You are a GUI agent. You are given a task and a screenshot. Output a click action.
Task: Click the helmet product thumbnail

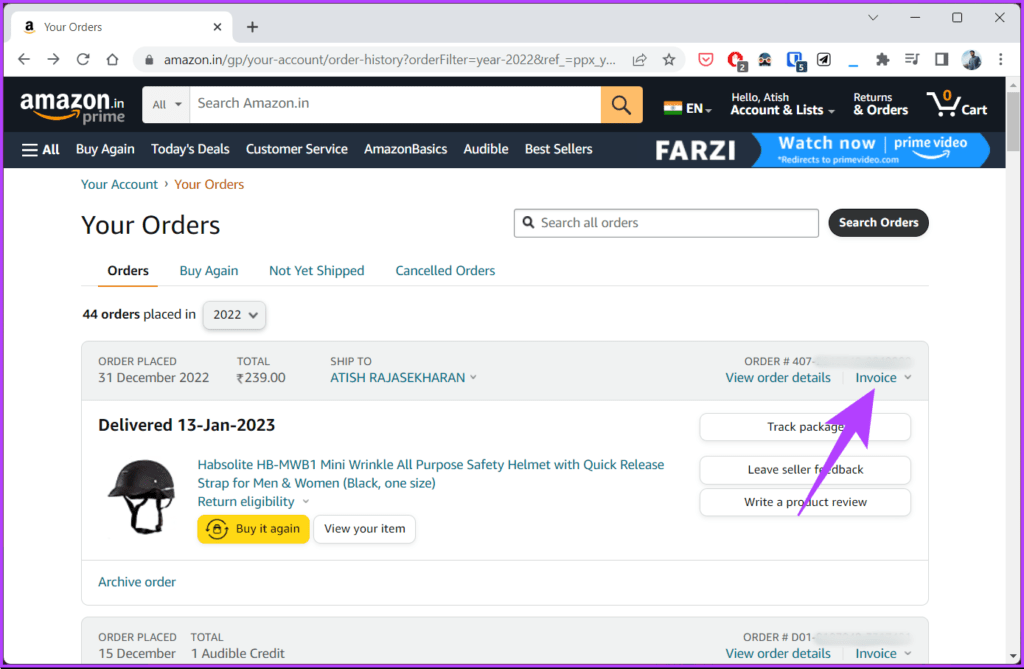point(142,497)
